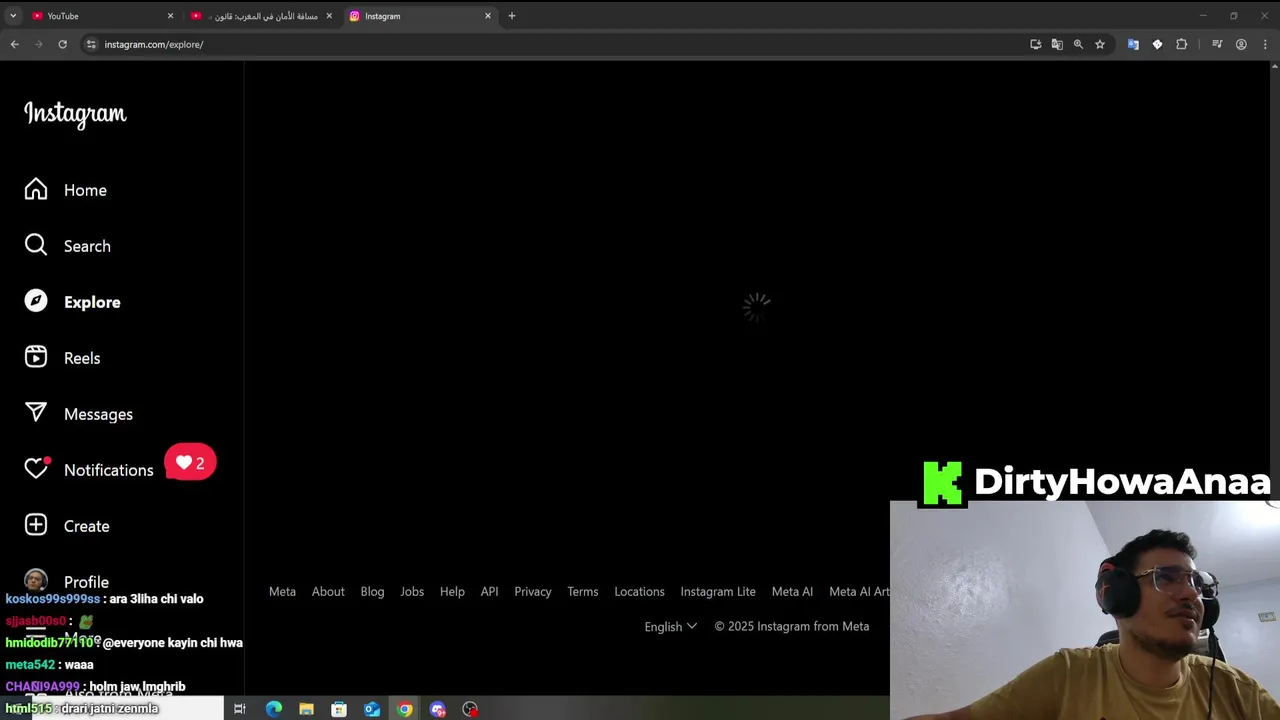Open the Terms footer link
Viewport: 1280px width, 720px height.
point(583,591)
